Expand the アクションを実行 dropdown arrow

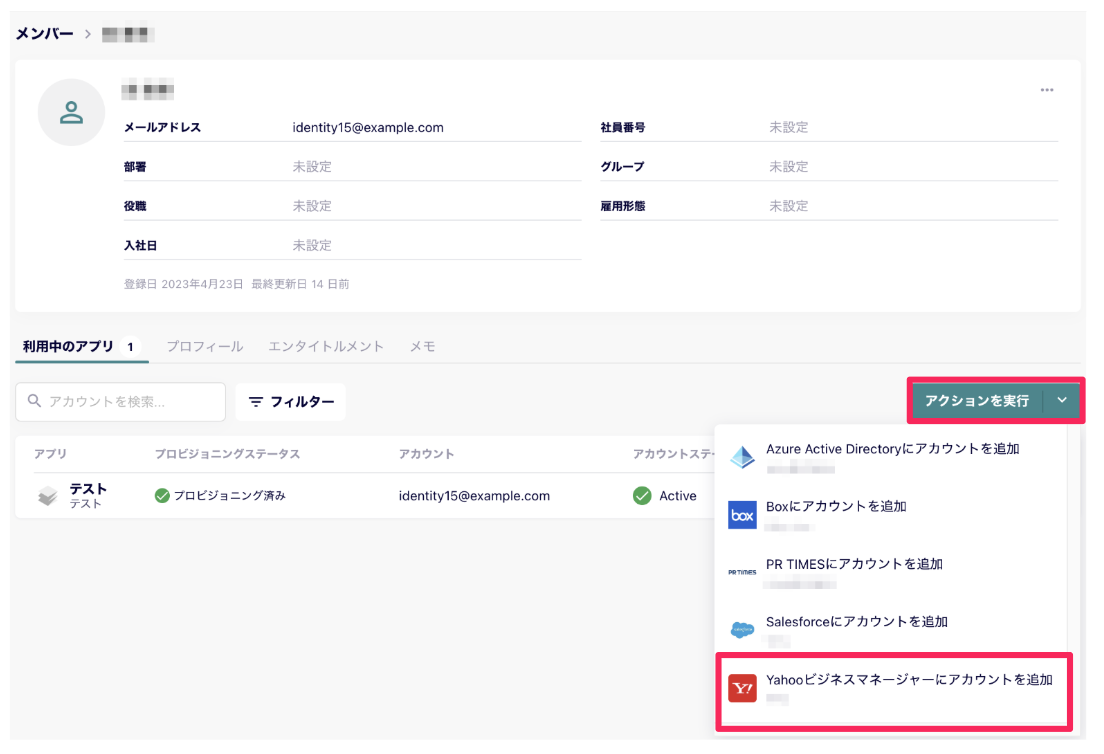coord(1062,400)
